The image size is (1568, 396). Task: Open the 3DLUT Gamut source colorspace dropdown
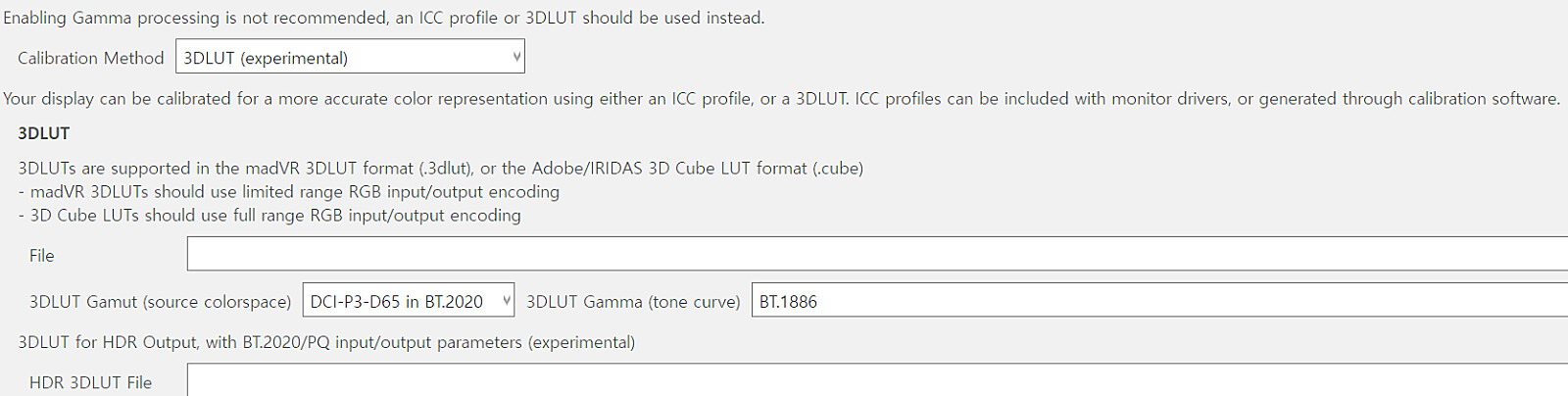pyautogui.click(x=408, y=301)
